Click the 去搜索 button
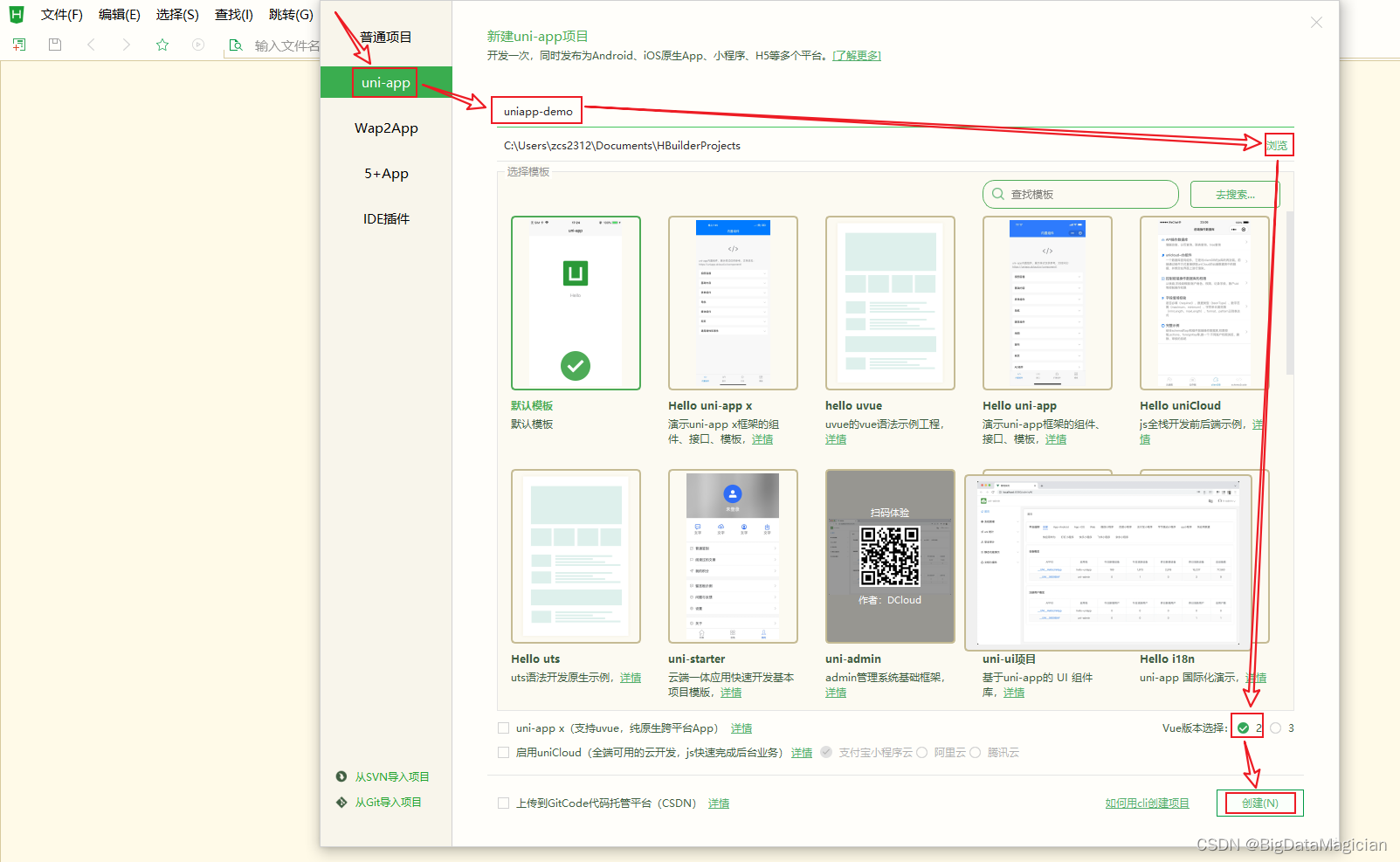The width and height of the screenshot is (1400, 862). (1235, 194)
